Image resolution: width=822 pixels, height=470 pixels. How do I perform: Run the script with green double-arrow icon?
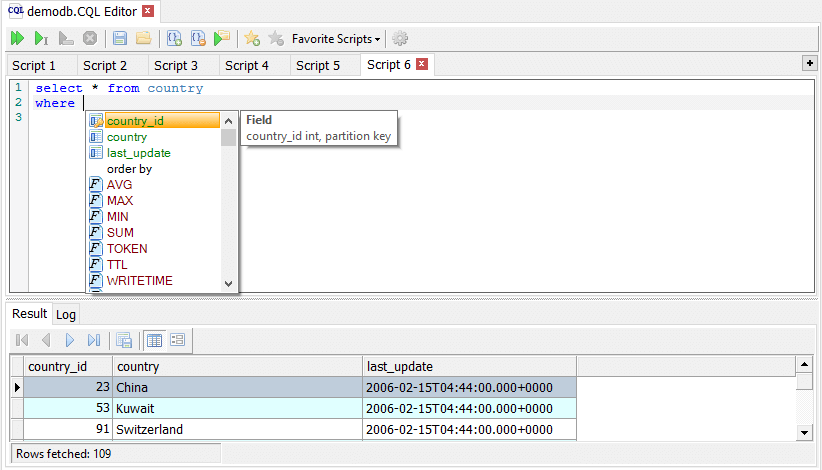point(17,39)
